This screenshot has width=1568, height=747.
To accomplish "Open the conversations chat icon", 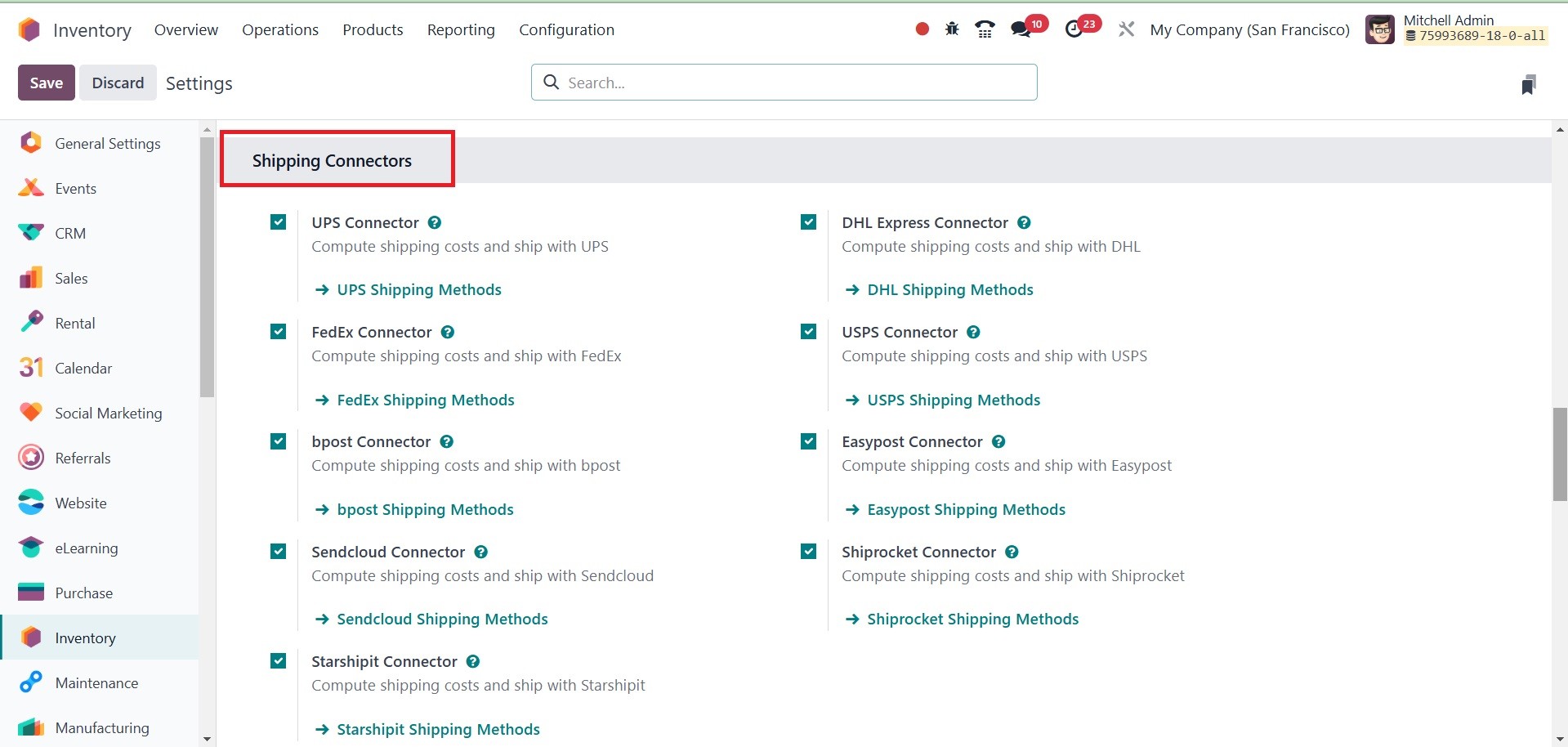I will tap(1021, 29).
